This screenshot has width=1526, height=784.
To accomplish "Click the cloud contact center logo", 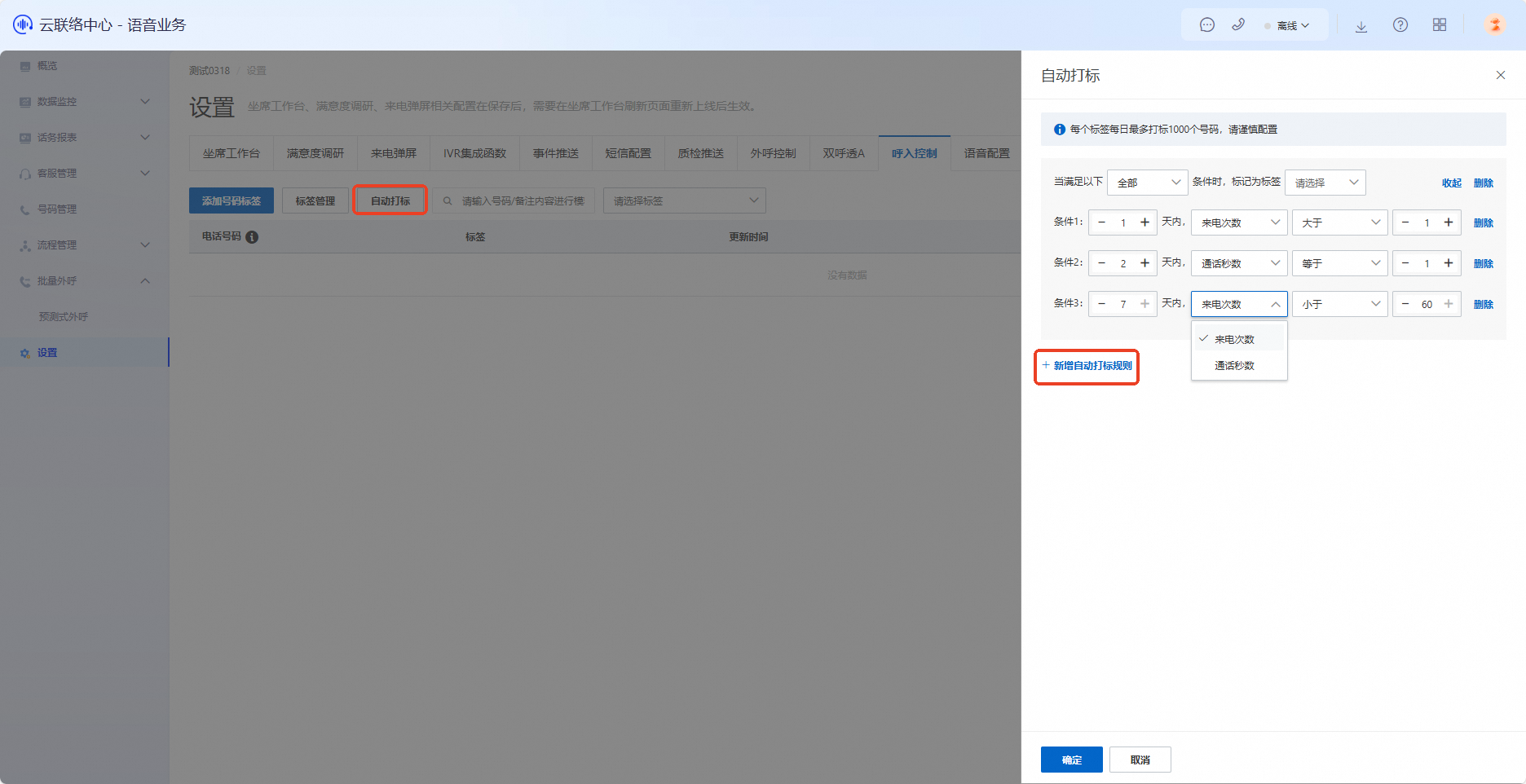I will 23,24.
